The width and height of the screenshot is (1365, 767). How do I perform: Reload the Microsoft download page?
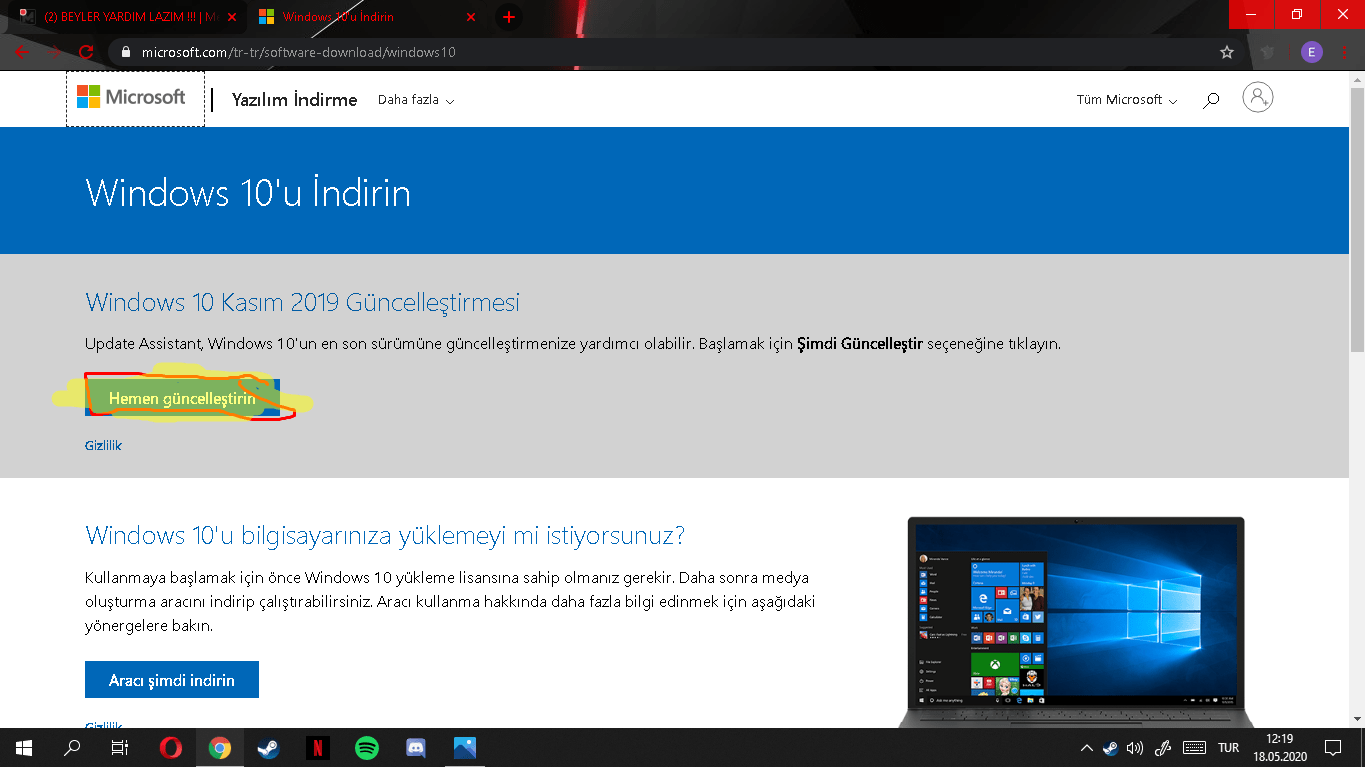coord(86,52)
